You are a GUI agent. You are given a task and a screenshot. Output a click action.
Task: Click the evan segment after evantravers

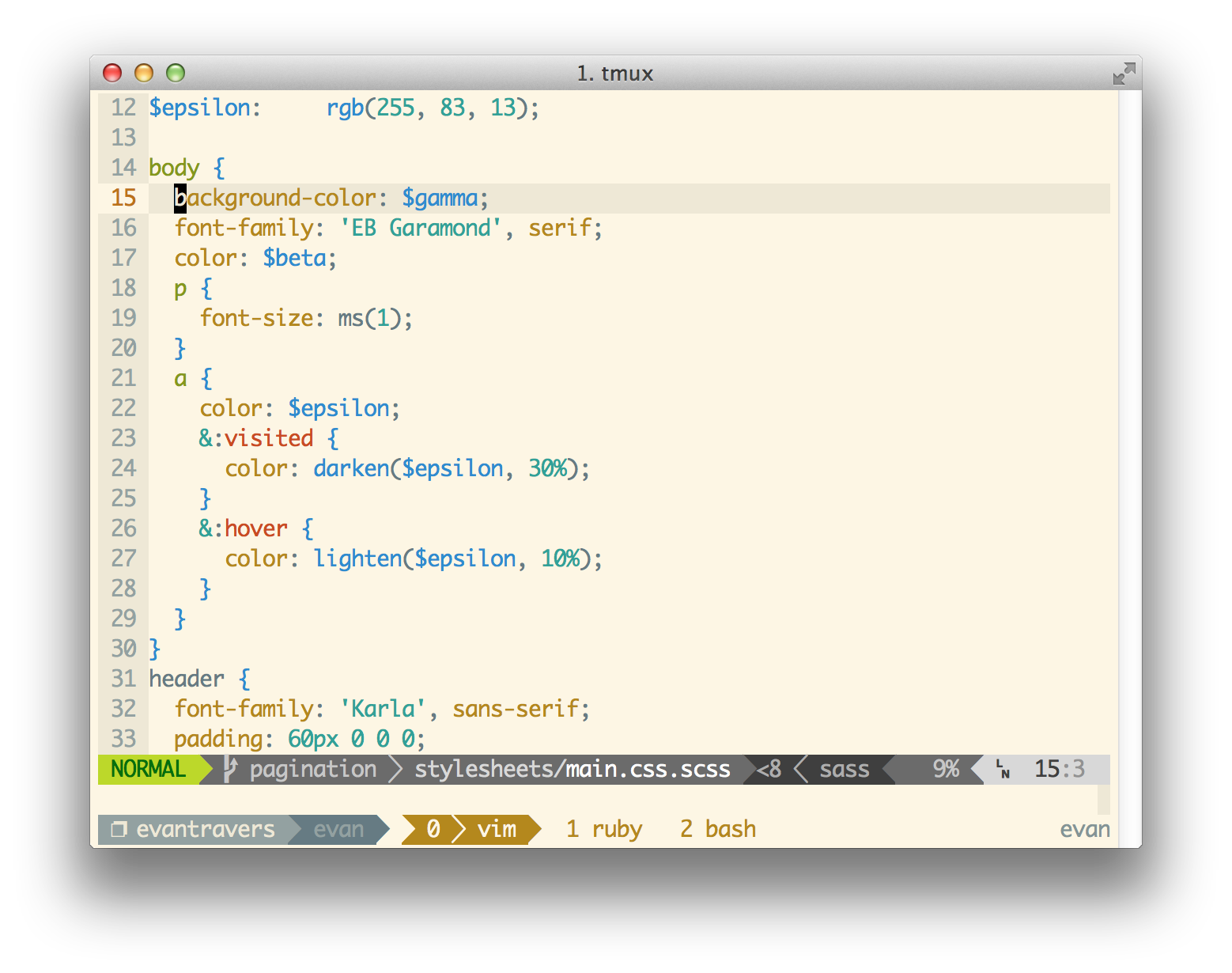pos(338,829)
